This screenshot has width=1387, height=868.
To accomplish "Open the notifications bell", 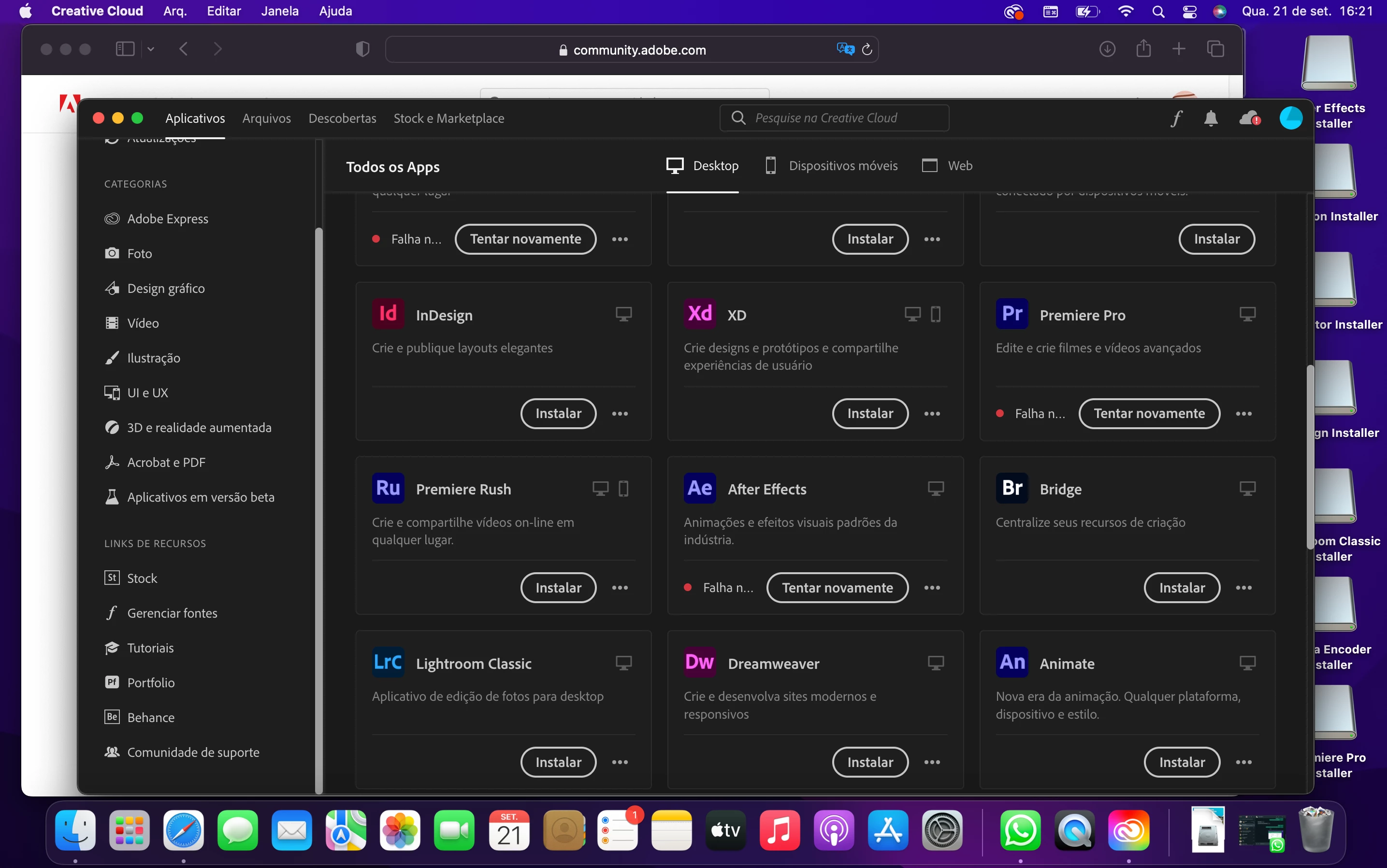I will click(x=1211, y=118).
